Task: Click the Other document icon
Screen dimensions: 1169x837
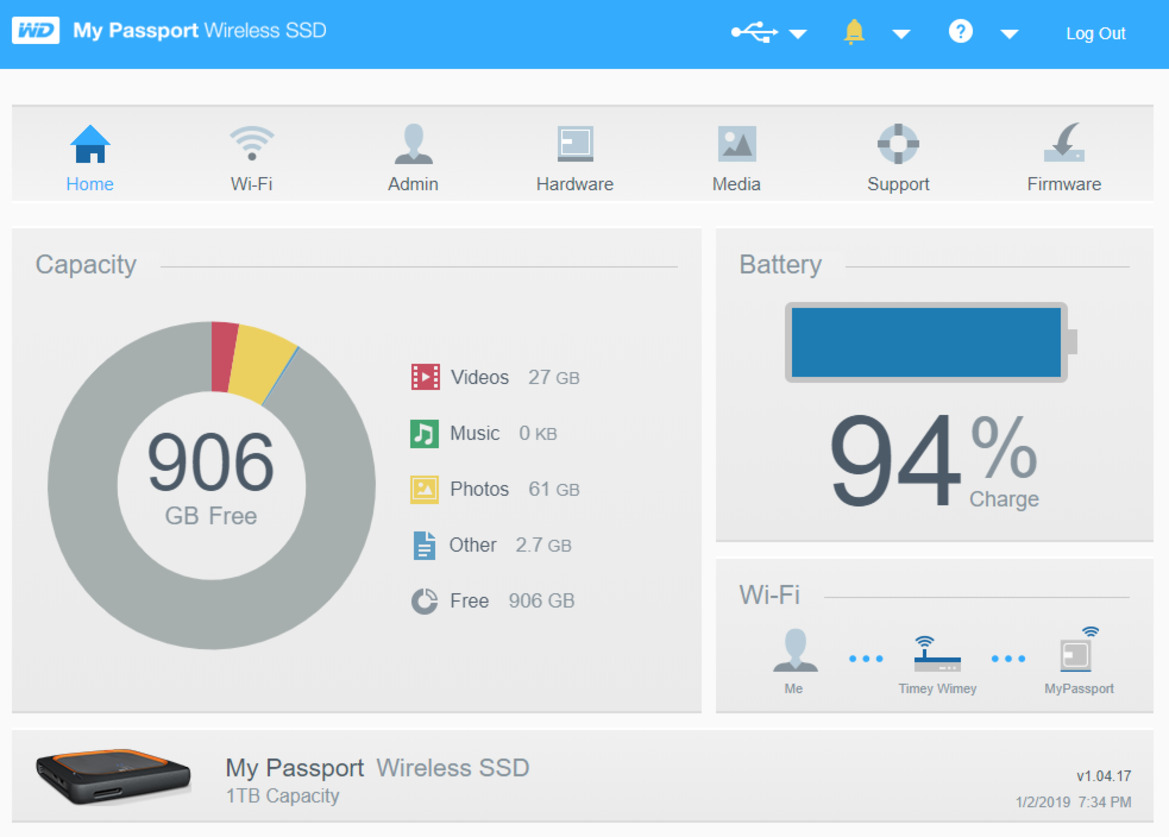Action: (424, 545)
